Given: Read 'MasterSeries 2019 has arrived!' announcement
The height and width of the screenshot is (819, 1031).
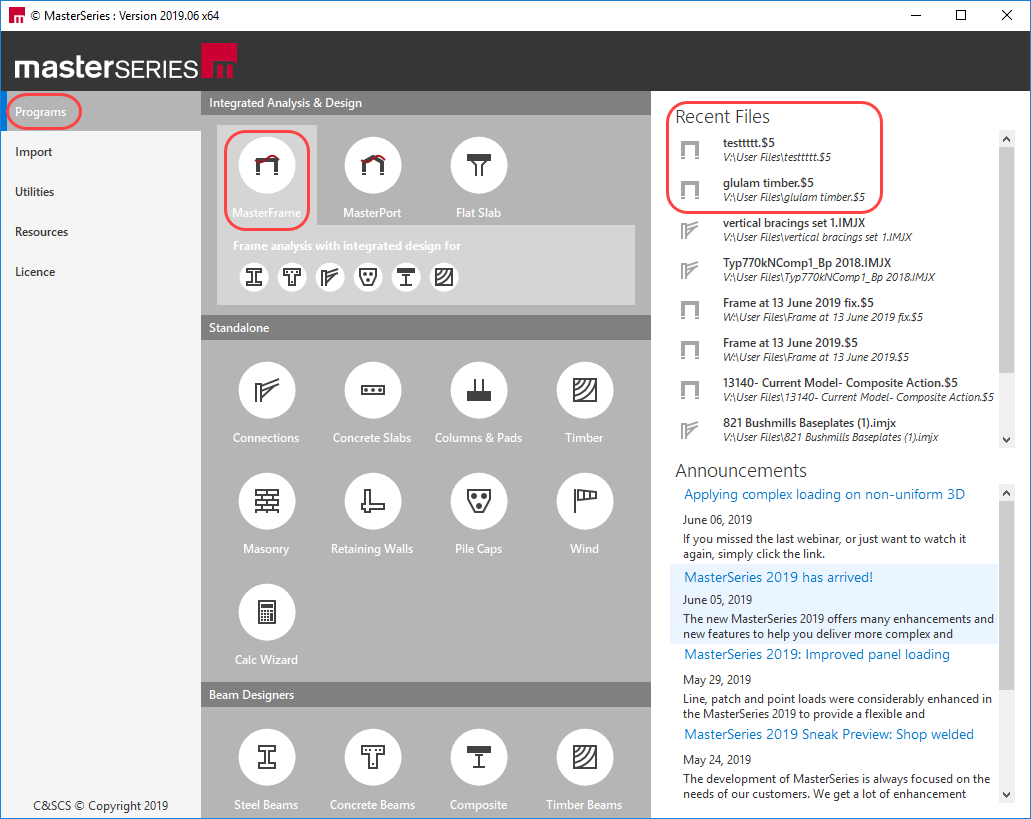Looking at the screenshot, I should 778,577.
